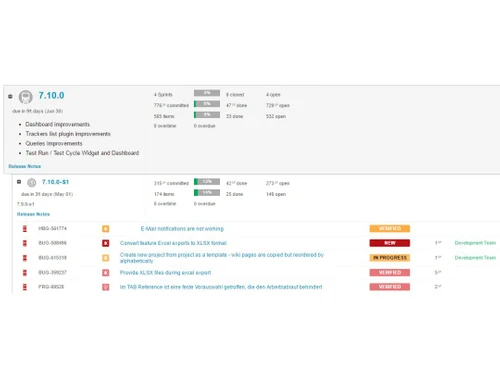Screen dimensions: 500x375
Task: Click the 7.10.0-S1 sprint clock icon
Action: 32,182
